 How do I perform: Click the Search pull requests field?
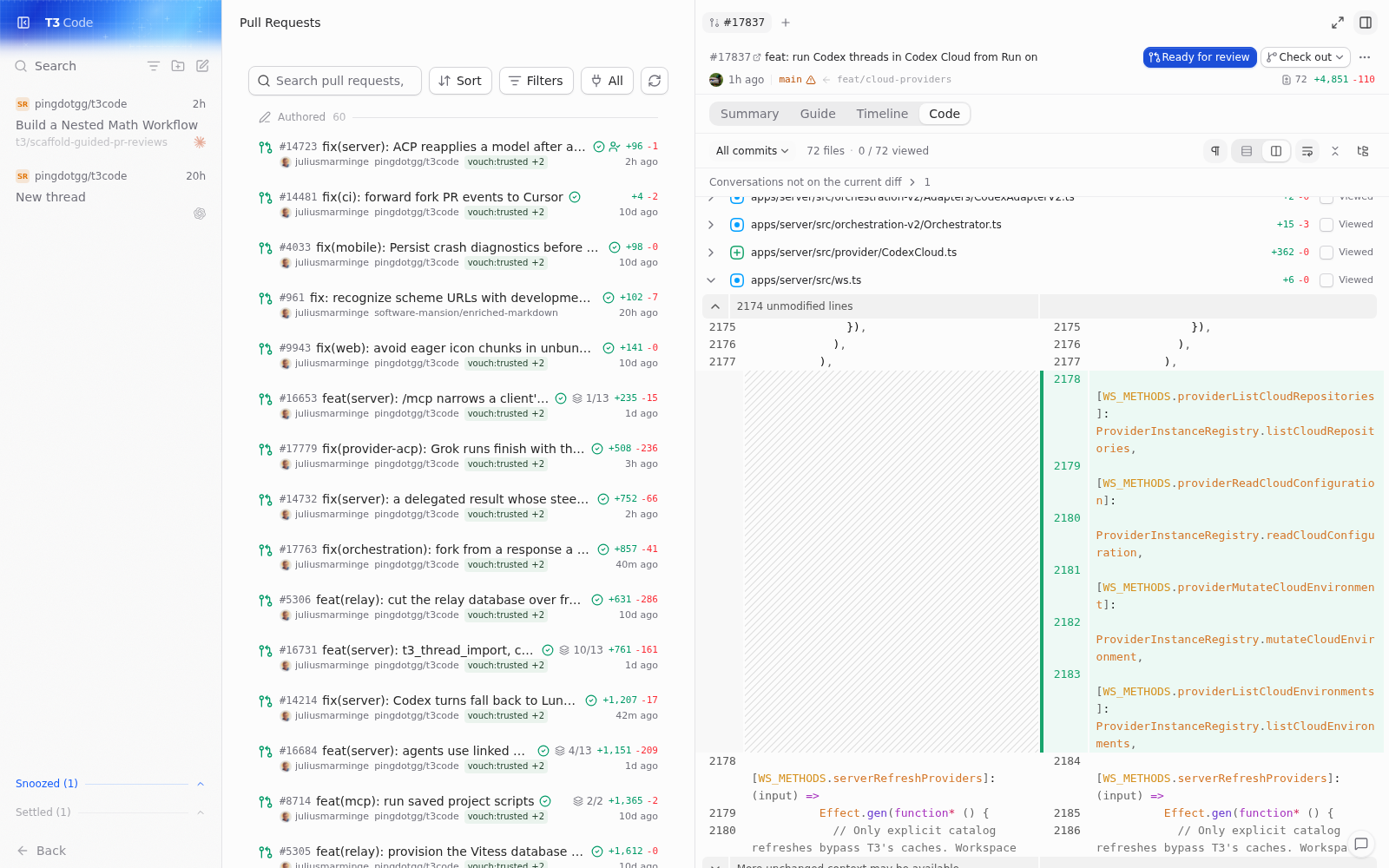[x=335, y=81]
